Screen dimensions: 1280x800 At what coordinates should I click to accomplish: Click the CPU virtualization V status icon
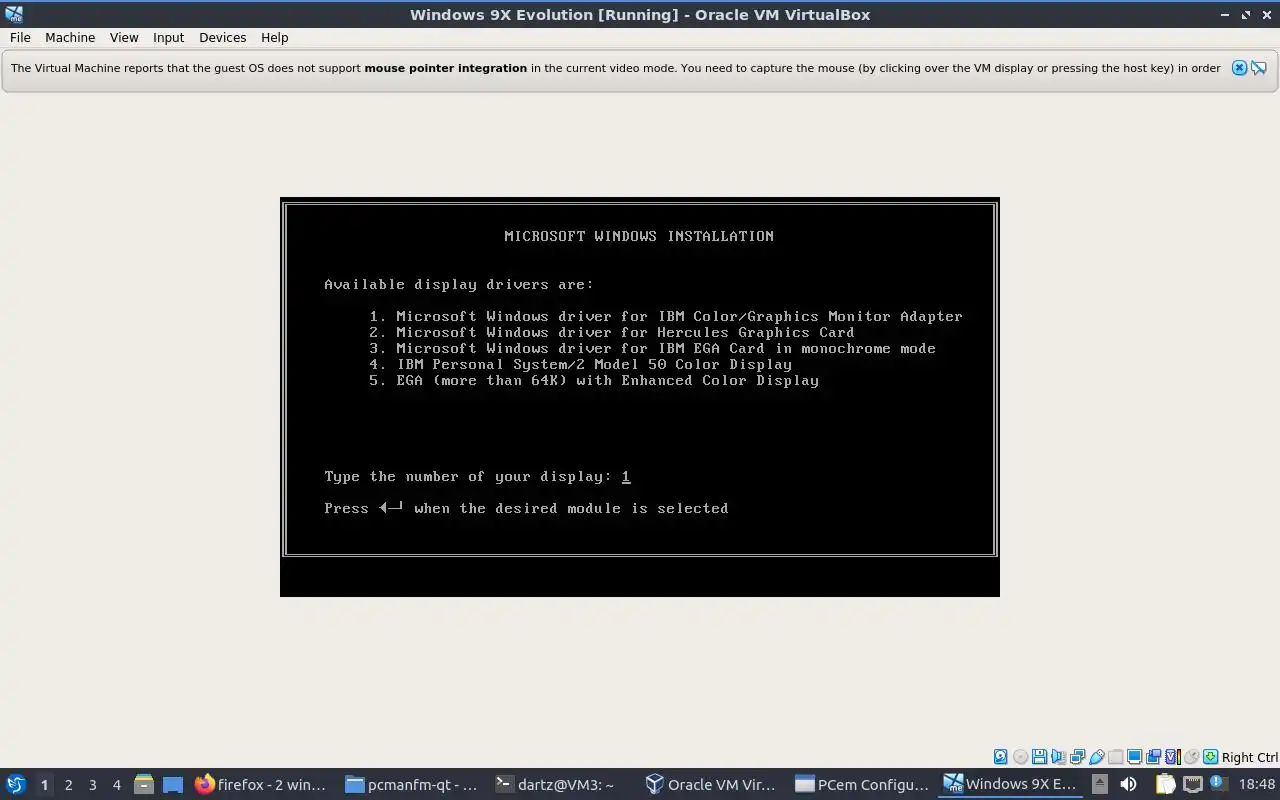(1172, 757)
